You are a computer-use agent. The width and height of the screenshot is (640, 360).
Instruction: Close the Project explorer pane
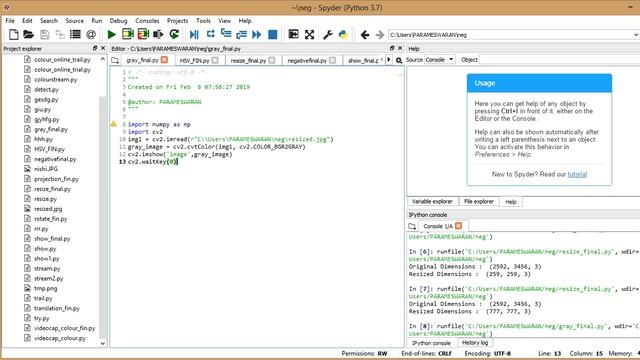[x=103, y=48]
